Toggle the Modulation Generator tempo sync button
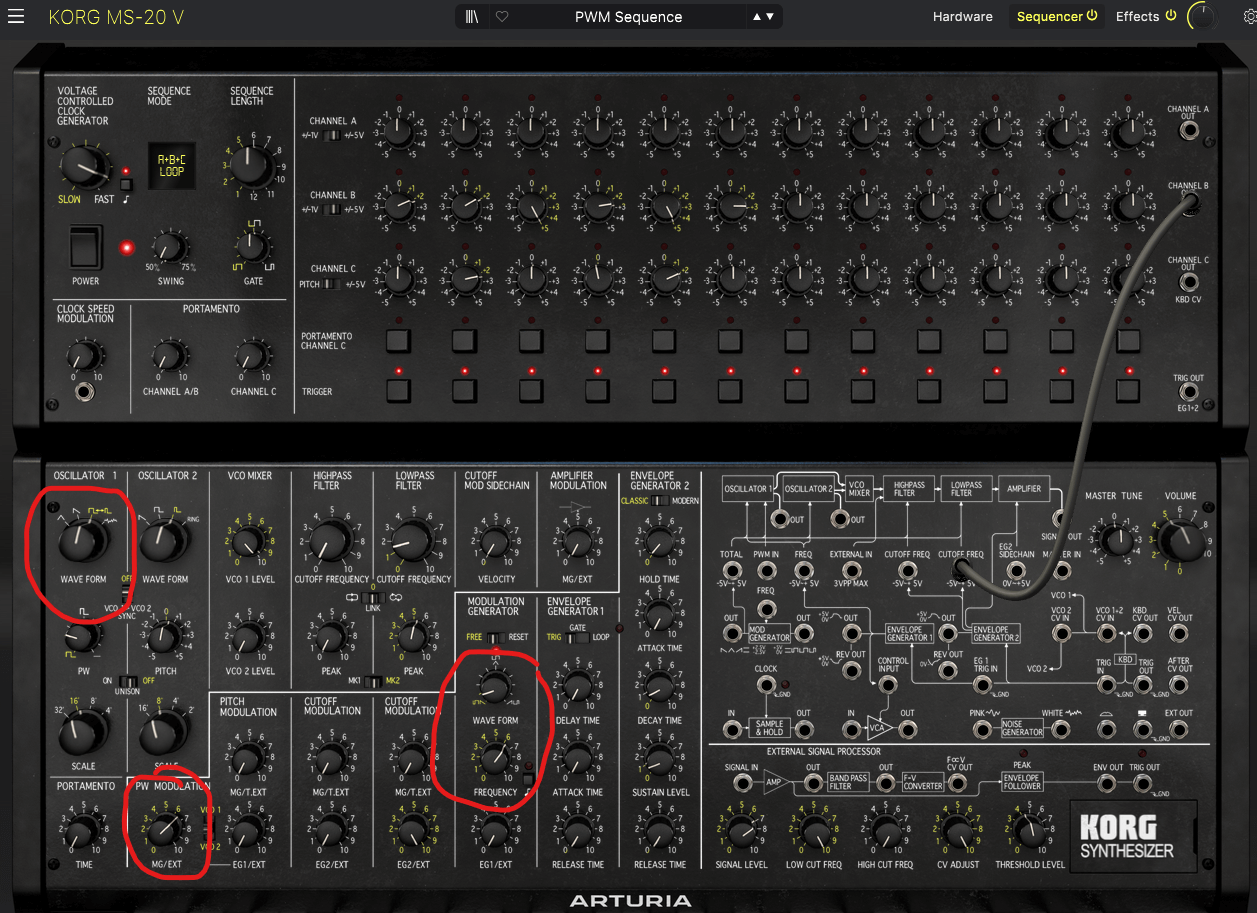Viewport: 1257px width, 913px height. [527, 777]
